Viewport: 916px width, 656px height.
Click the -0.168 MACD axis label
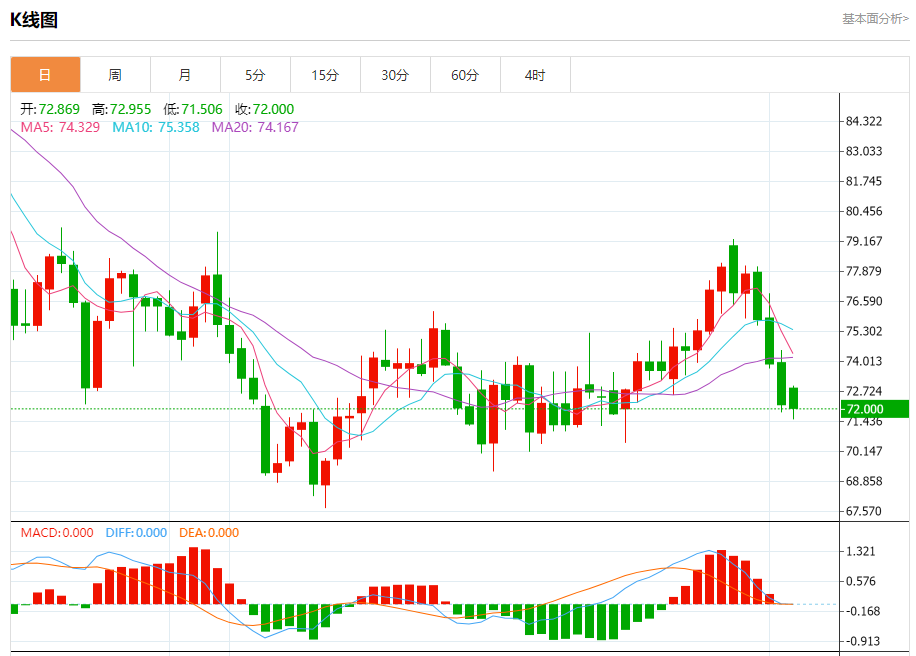pos(862,611)
